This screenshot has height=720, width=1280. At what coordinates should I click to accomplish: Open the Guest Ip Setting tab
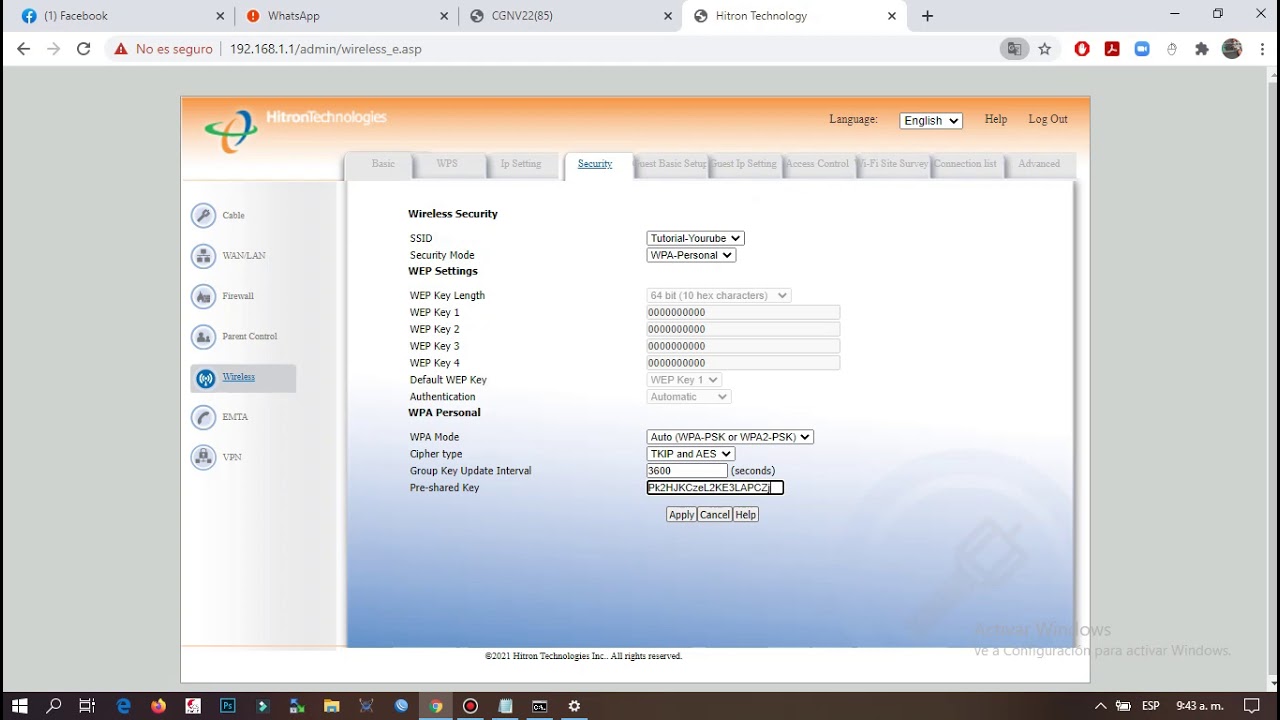tap(744, 164)
